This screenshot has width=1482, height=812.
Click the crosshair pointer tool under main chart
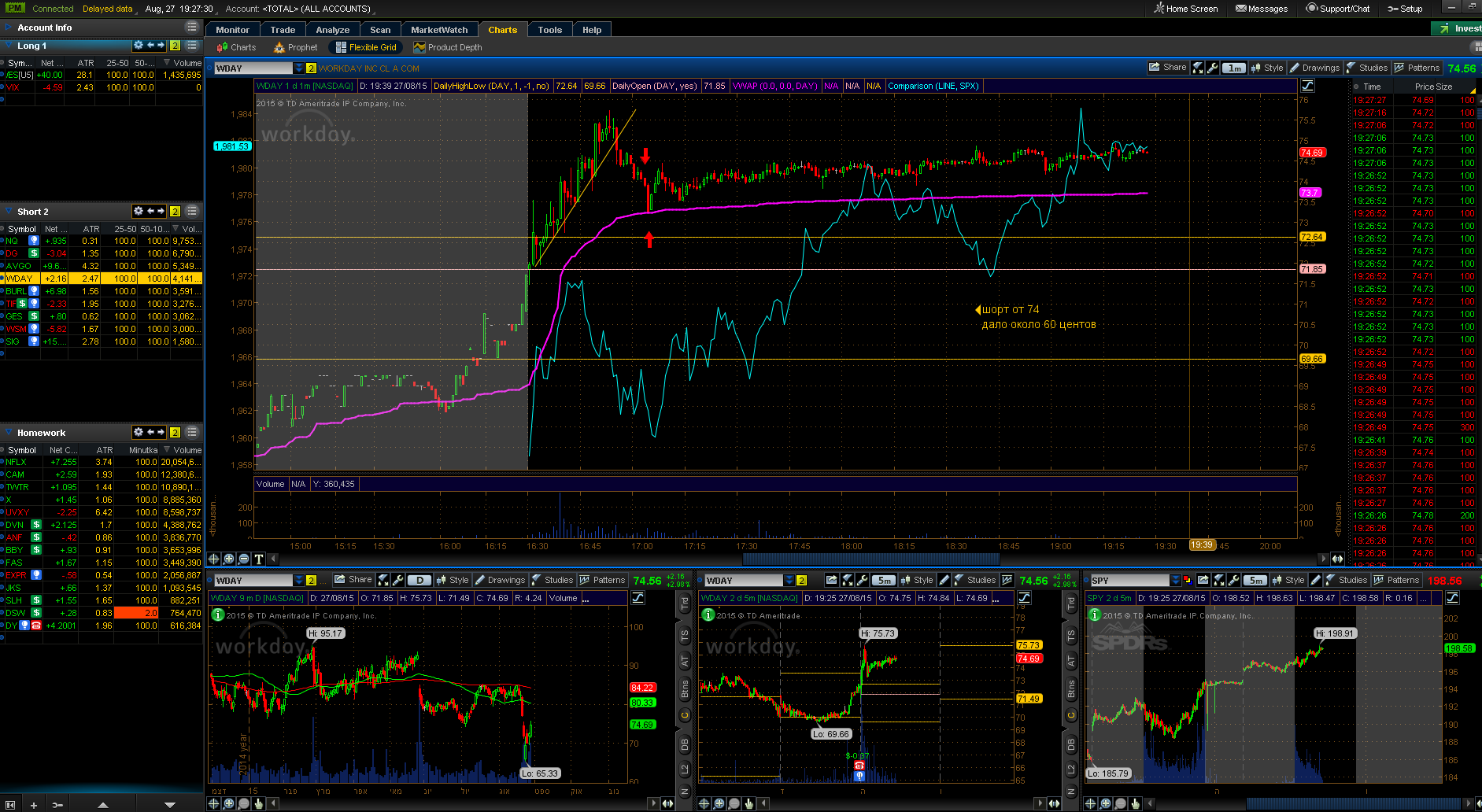click(x=213, y=559)
